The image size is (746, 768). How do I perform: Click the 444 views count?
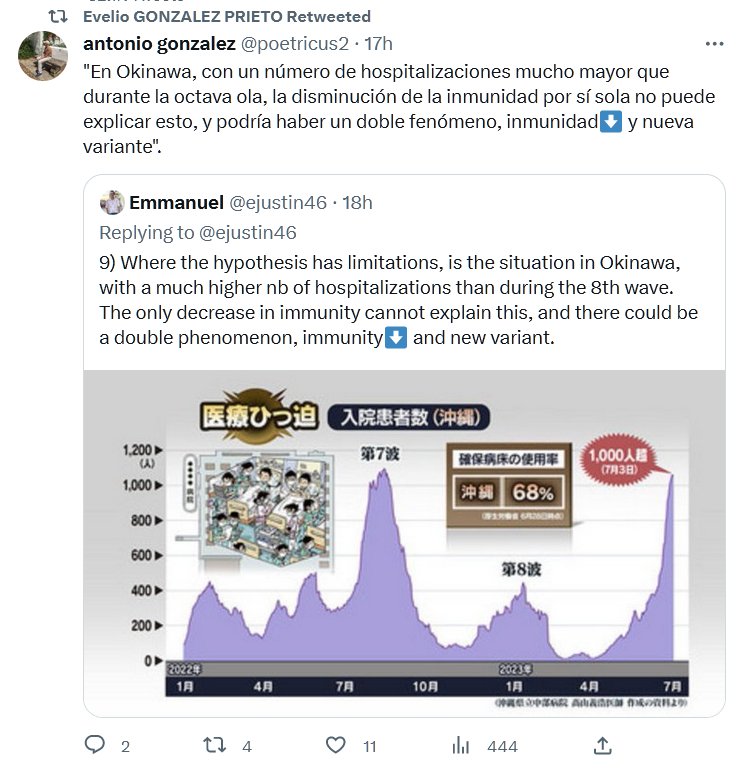pos(502,746)
